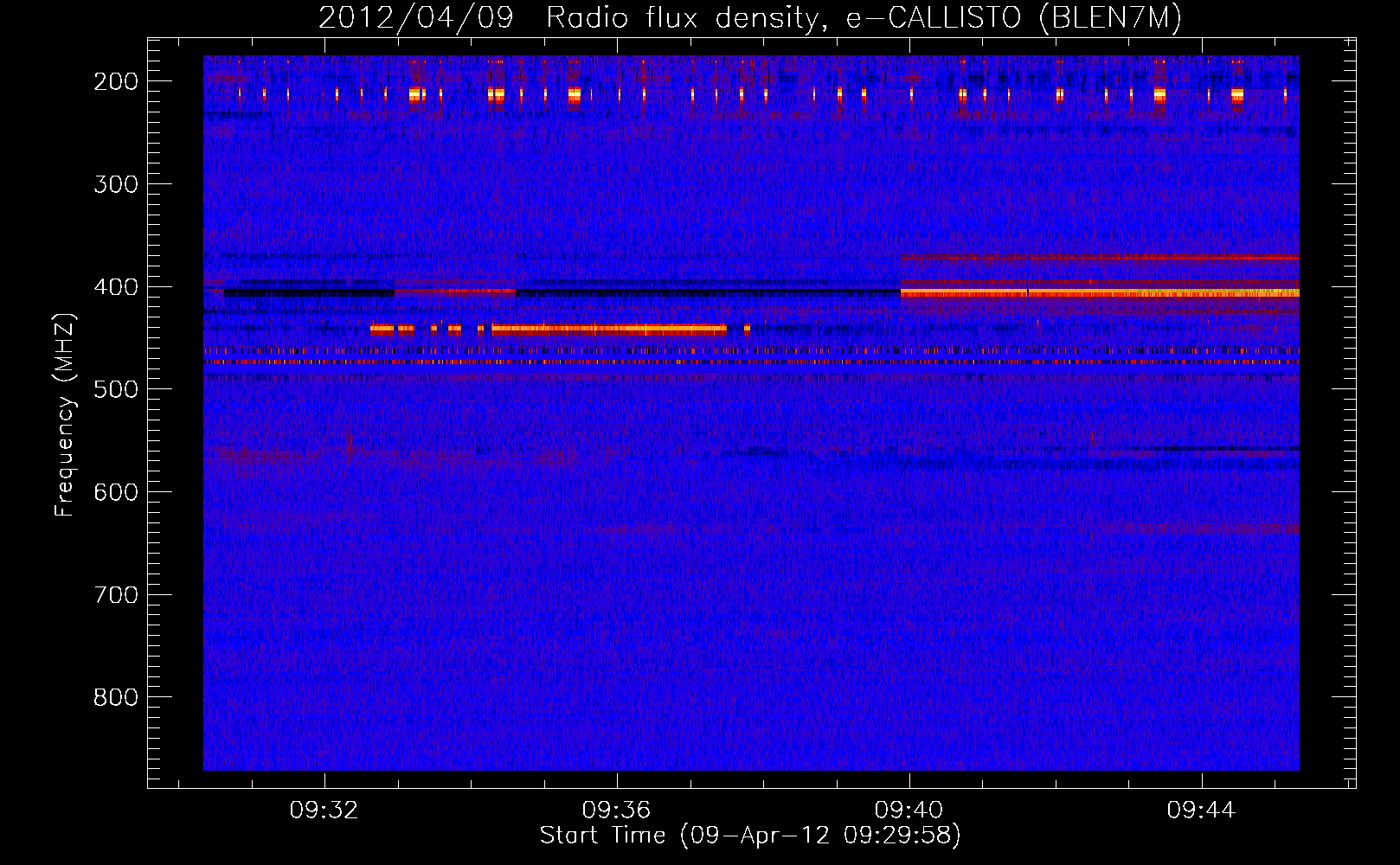Click the bright yellow emission band starting at 09:40
This screenshot has height=865, width=1400.
(x=1100, y=293)
